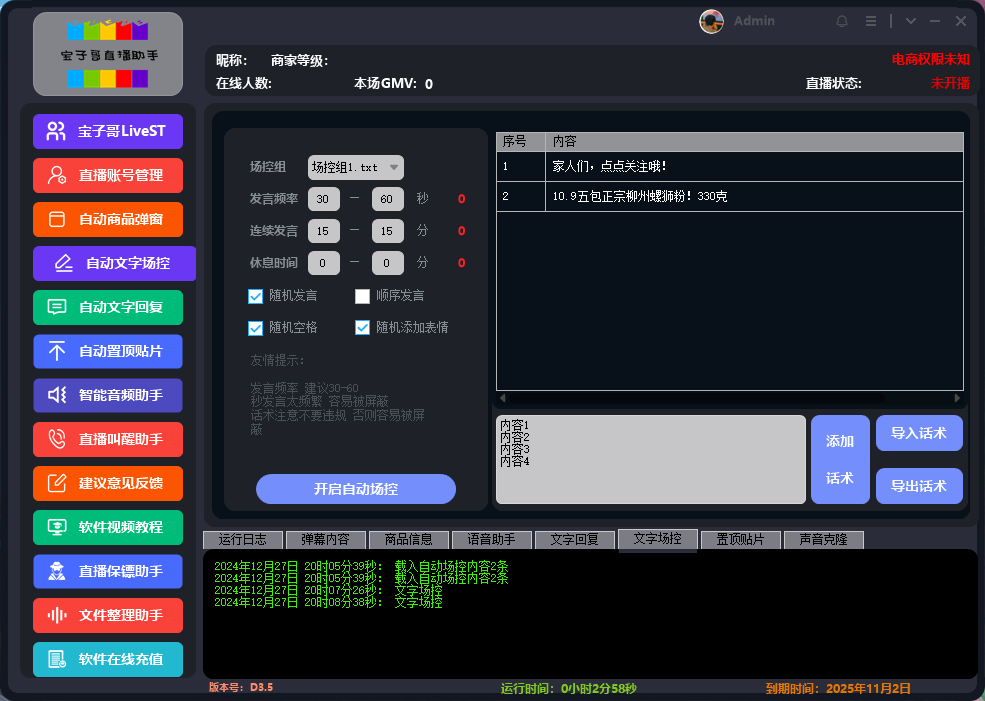The height and width of the screenshot is (701, 985).
Task: Uncheck 随机添加表情 option
Action: tap(362, 327)
